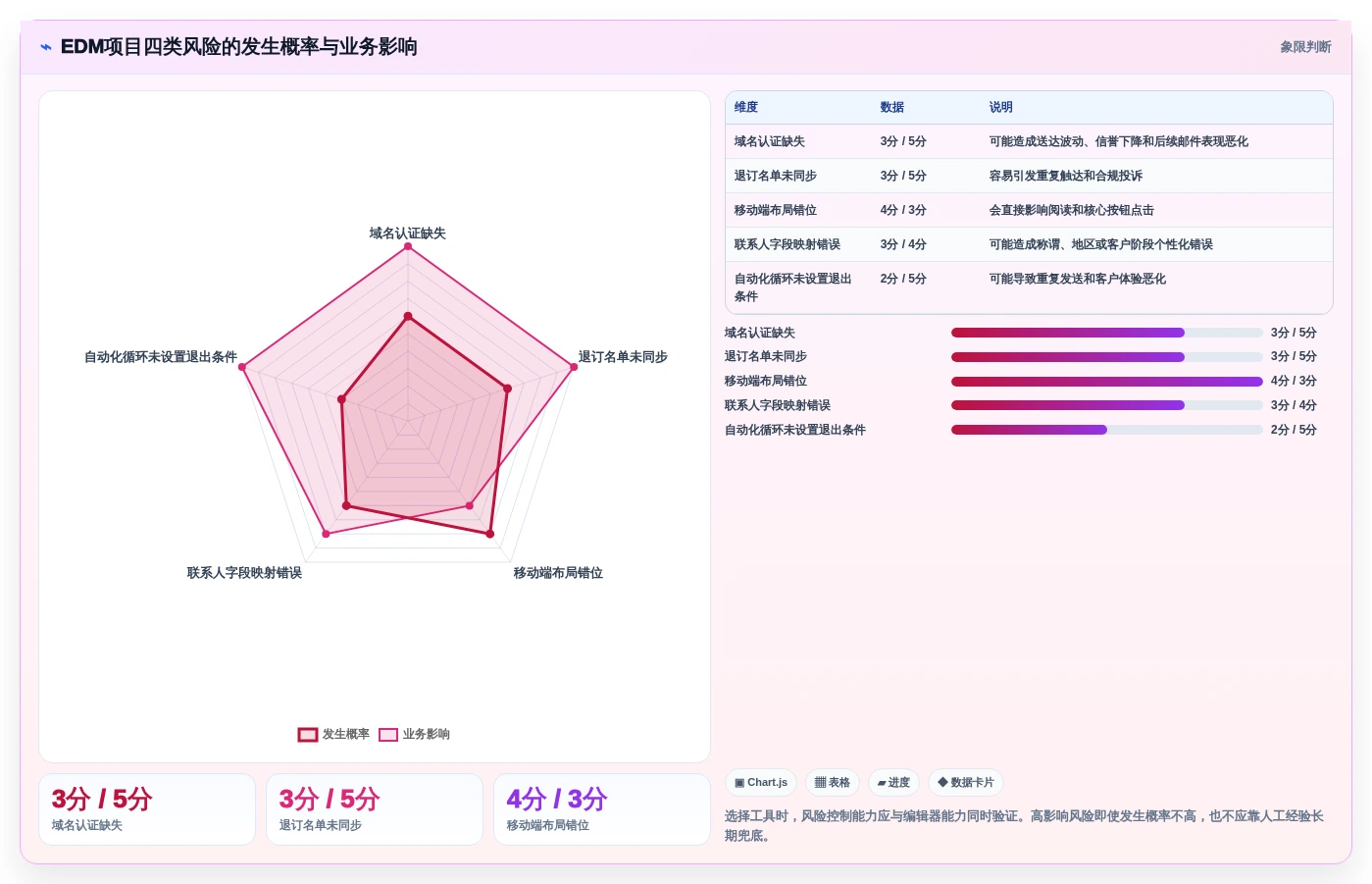Toggle the 发生概率 legend swatch
This screenshot has width=1372, height=884.
[x=308, y=735]
